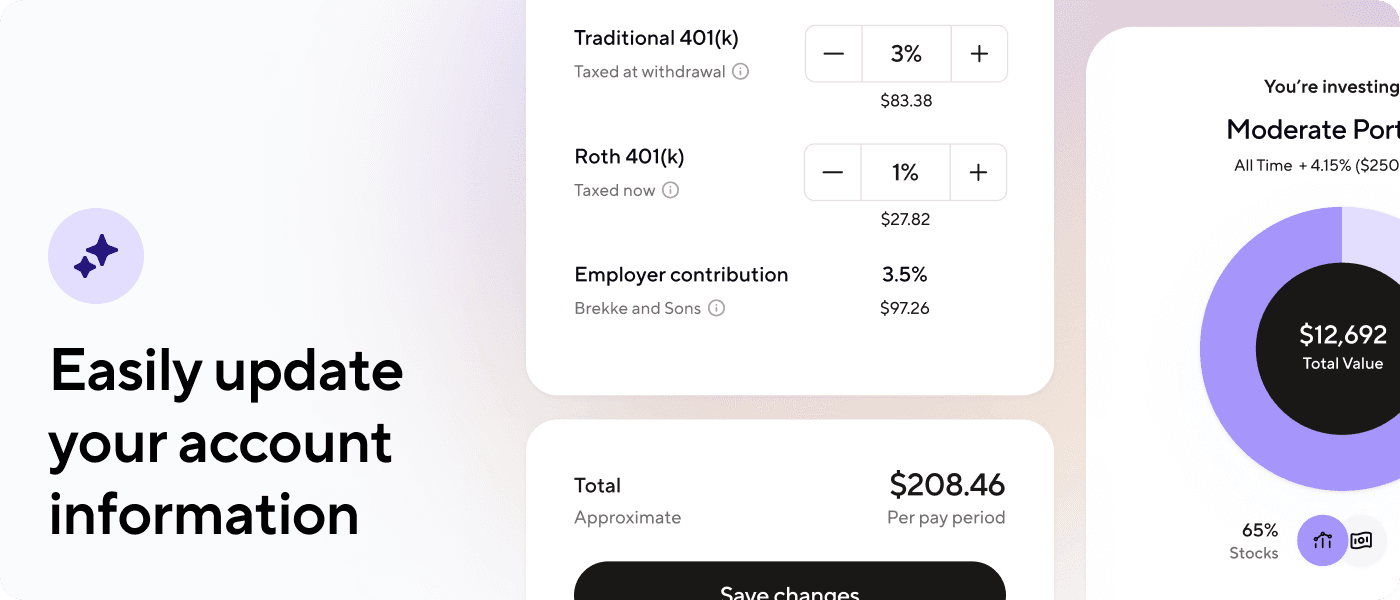Click the $12,692 Total Value donut center
Screen dimensions: 1400x600
pos(1342,349)
